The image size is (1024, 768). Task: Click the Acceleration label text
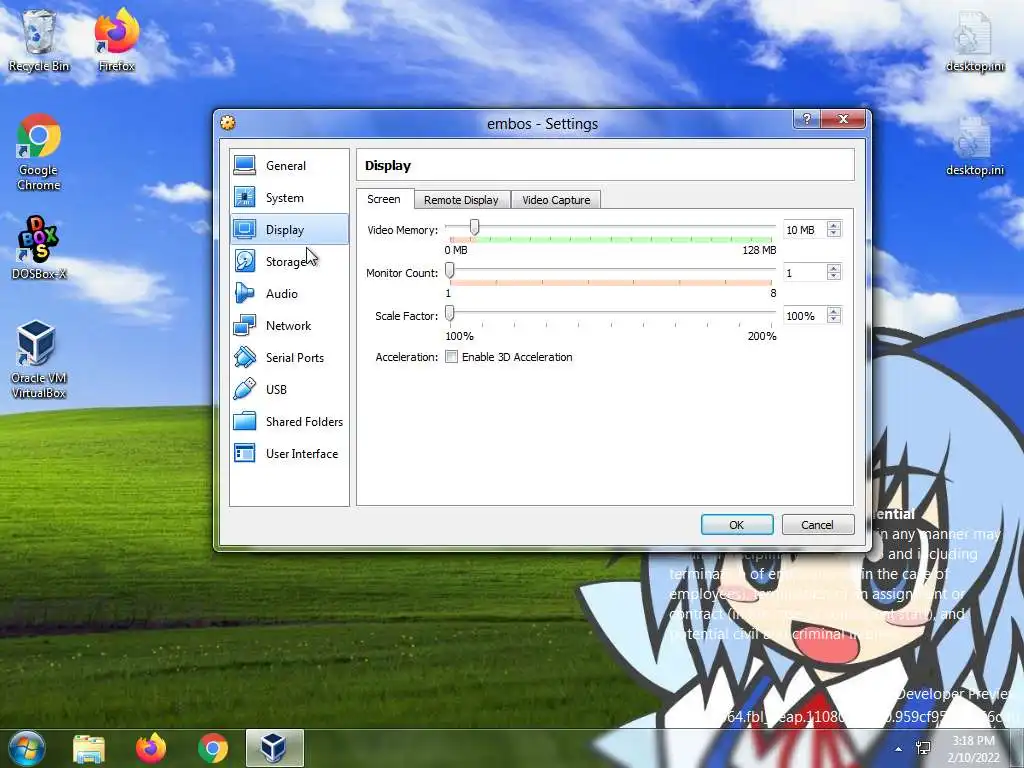coord(406,357)
